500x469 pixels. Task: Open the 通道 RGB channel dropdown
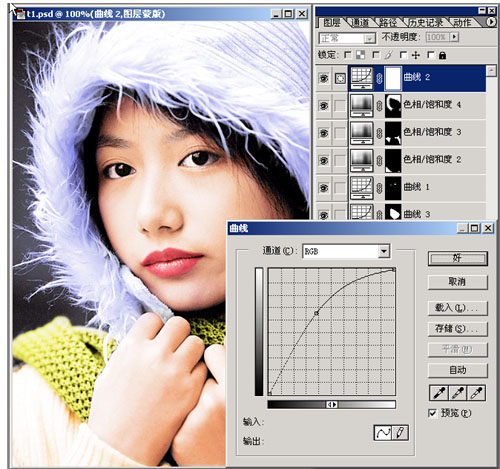pyautogui.click(x=384, y=251)
